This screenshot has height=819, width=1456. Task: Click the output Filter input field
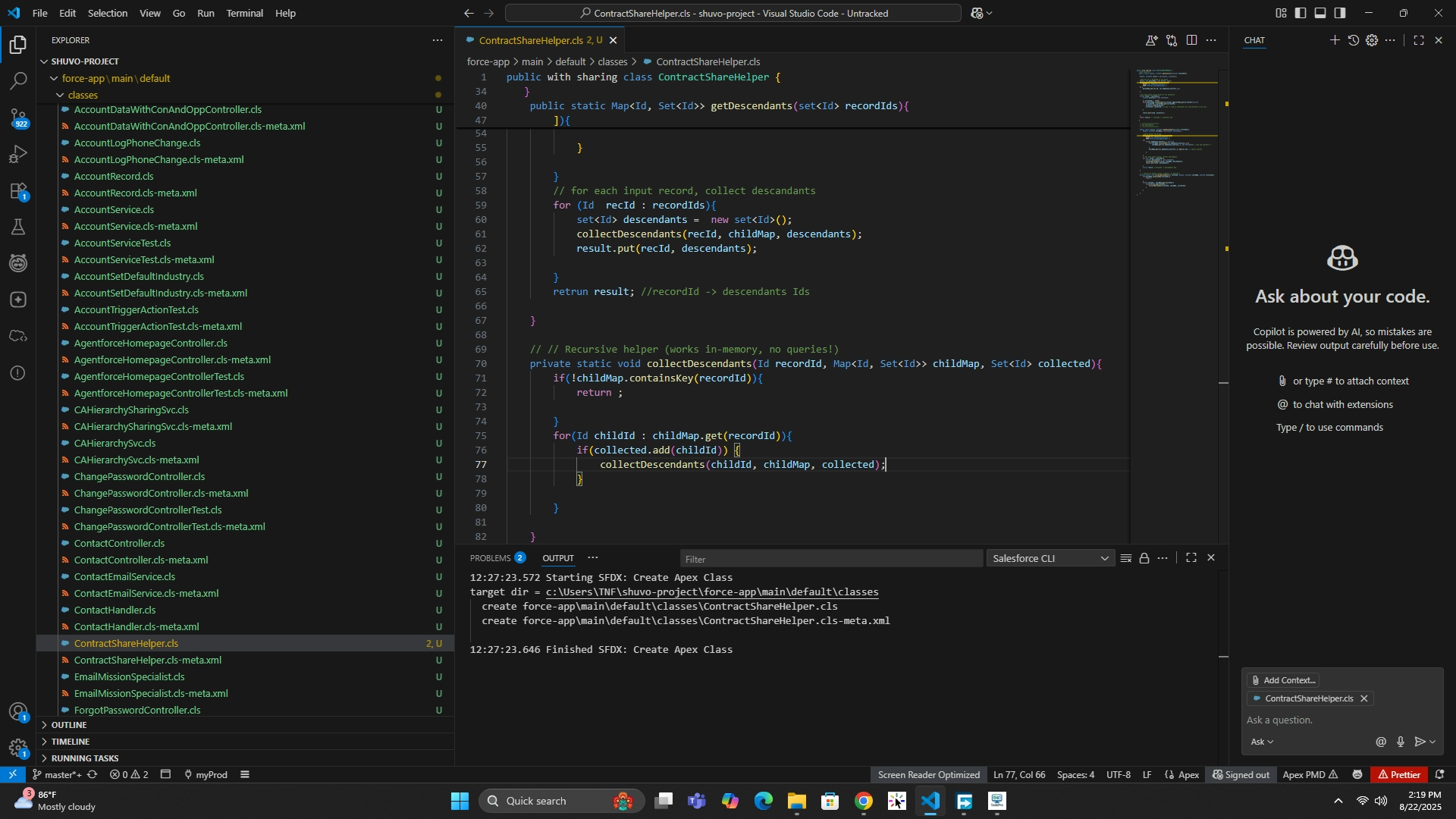(x=830, y=559)
